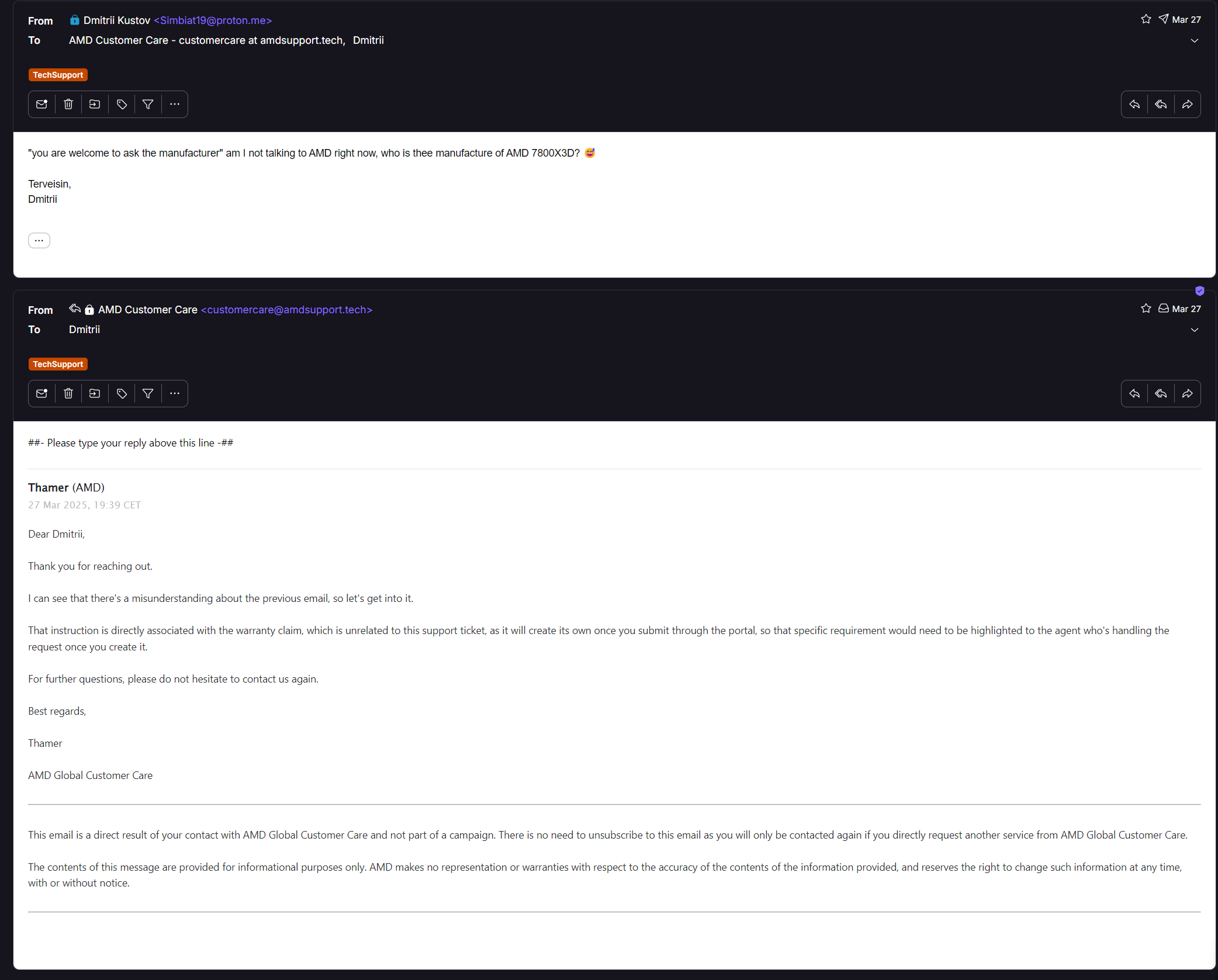
Task: Mark first message as unread
Action: 42,105
